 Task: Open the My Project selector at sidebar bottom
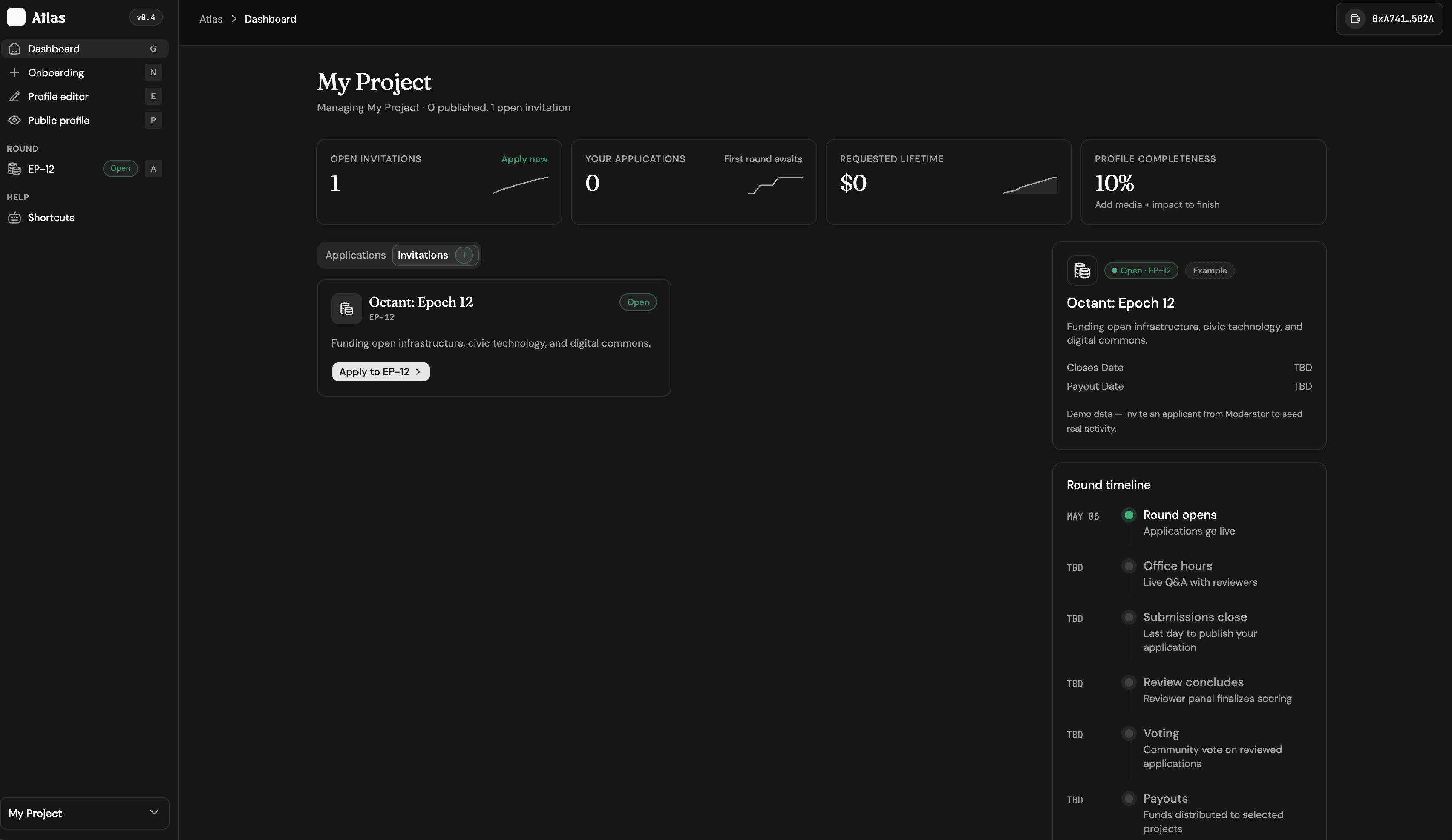[x=85, y=813]
